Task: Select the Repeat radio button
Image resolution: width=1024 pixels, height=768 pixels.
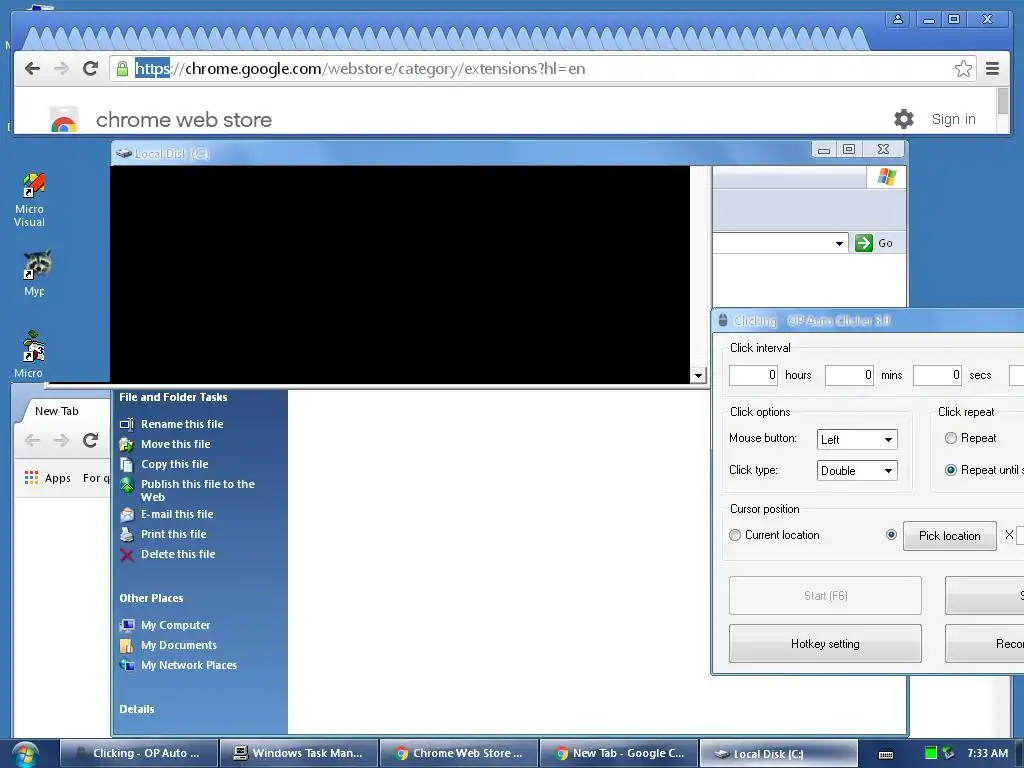Action: click(x=951, y=438)
